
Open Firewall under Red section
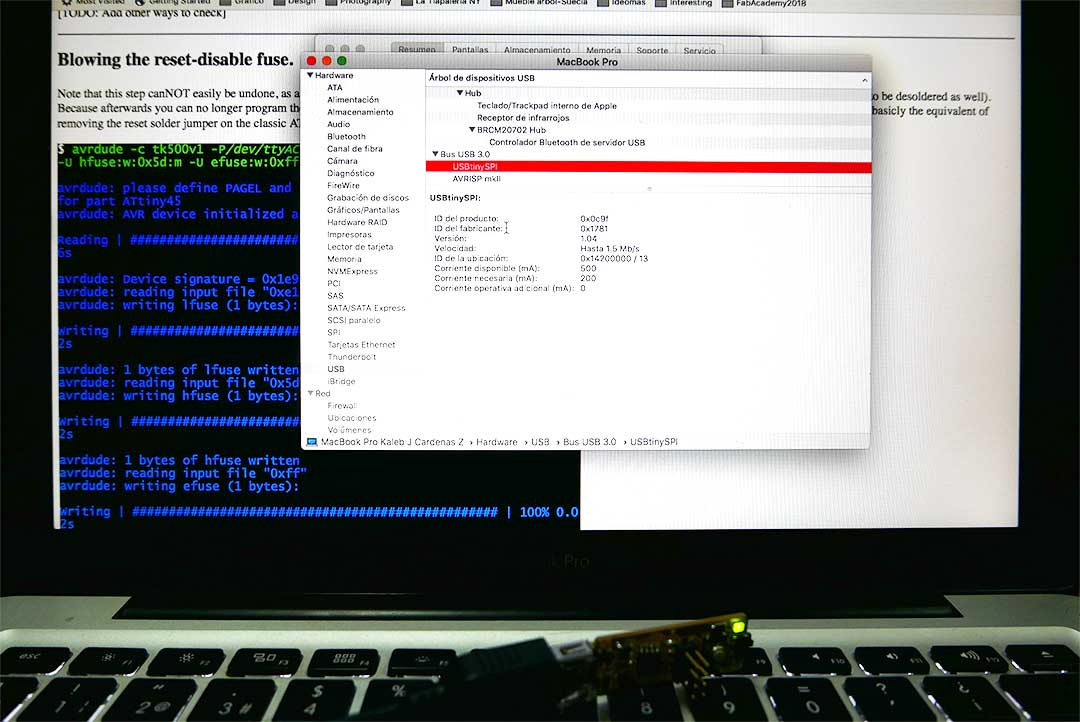pos(342,406)
